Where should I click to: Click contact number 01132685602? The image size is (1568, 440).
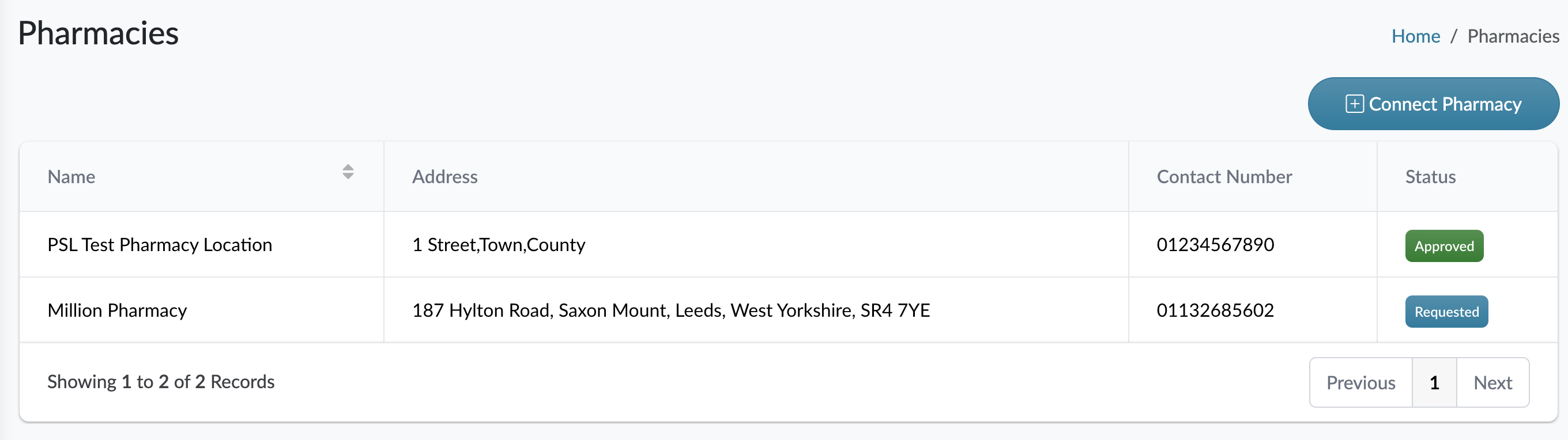click(x=1215, y=310)
